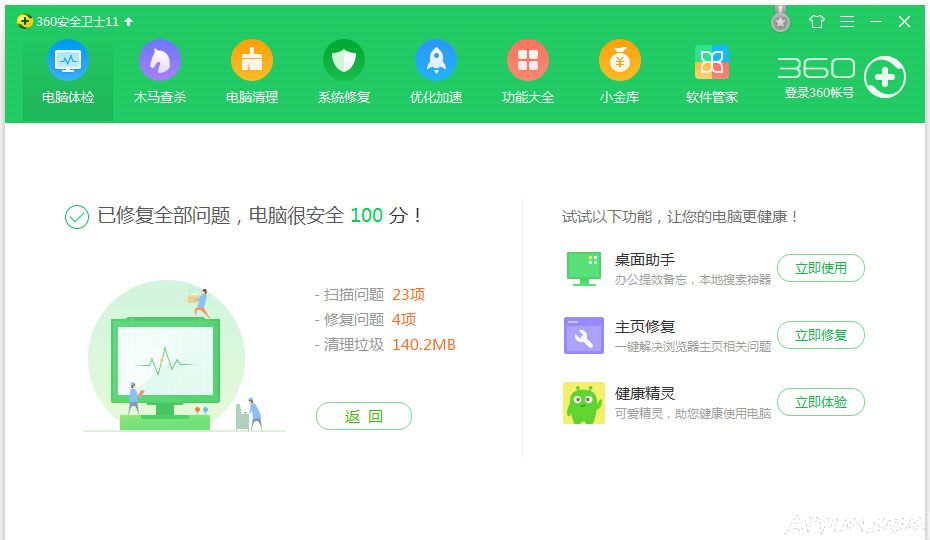Open the 木马查杀 trojan scan icon

(x=160, y=60)
